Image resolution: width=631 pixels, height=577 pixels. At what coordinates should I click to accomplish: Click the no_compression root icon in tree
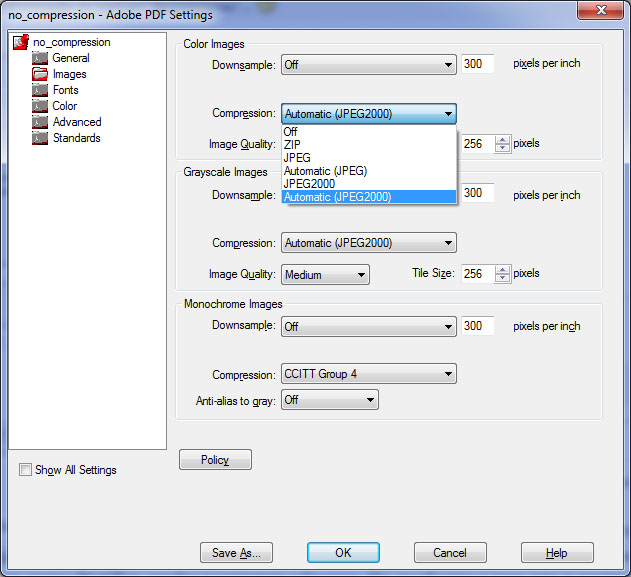21,42
